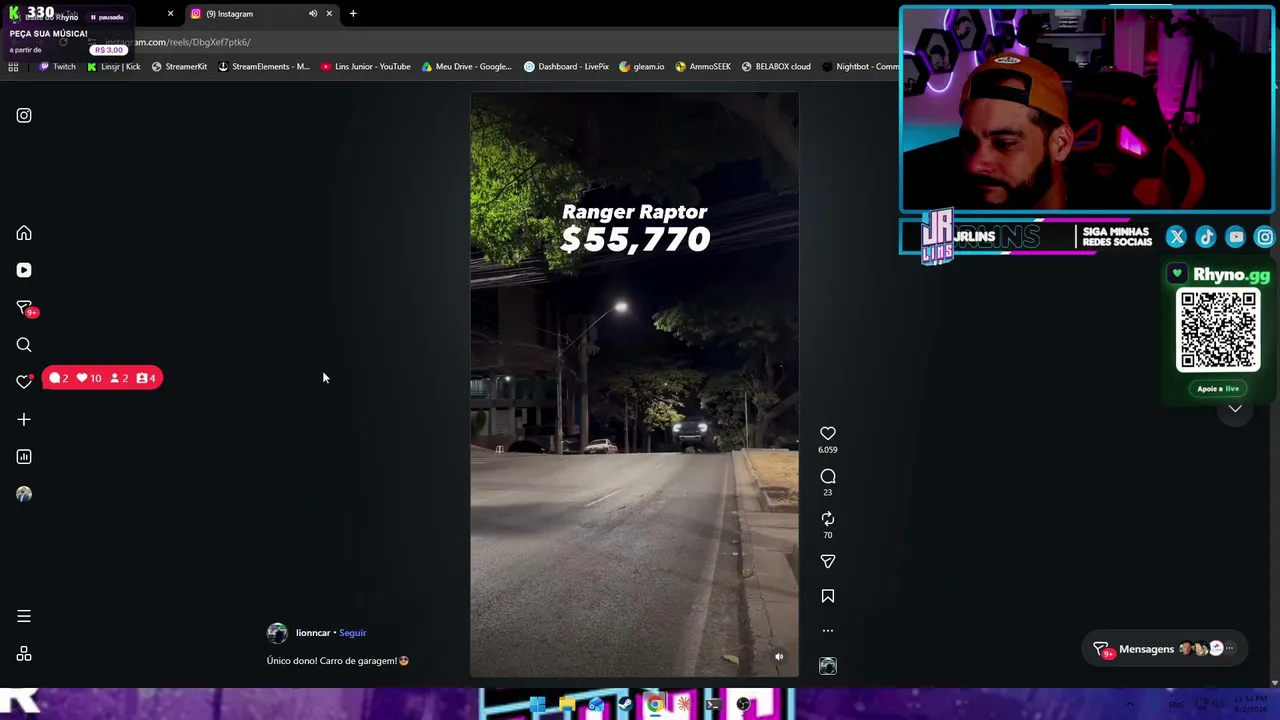Go to Instagram Home in the sidebar
This screenshot has width=1280, height=720.
pos(24,233)
